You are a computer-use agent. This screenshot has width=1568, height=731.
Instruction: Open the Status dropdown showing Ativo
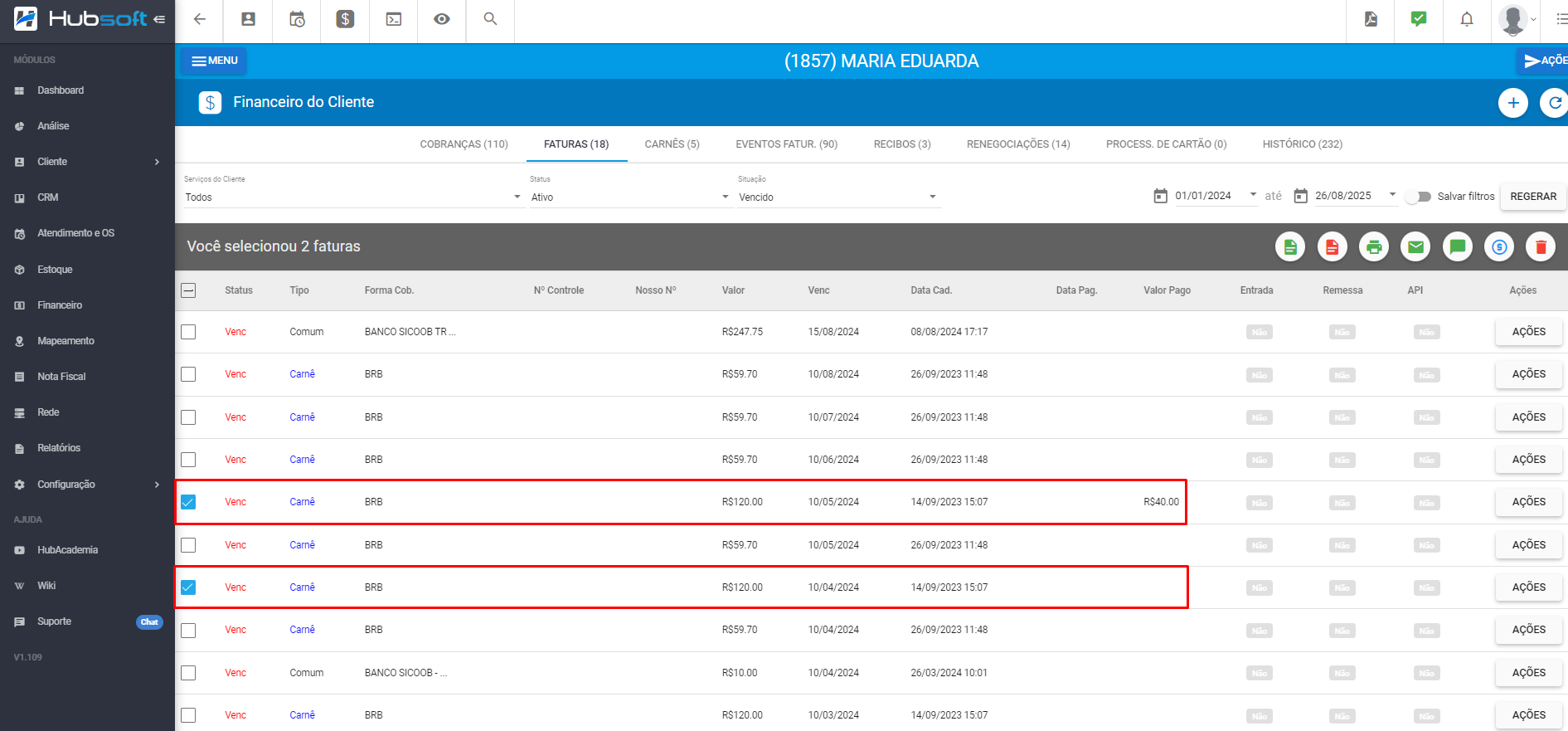coord(629,197)
